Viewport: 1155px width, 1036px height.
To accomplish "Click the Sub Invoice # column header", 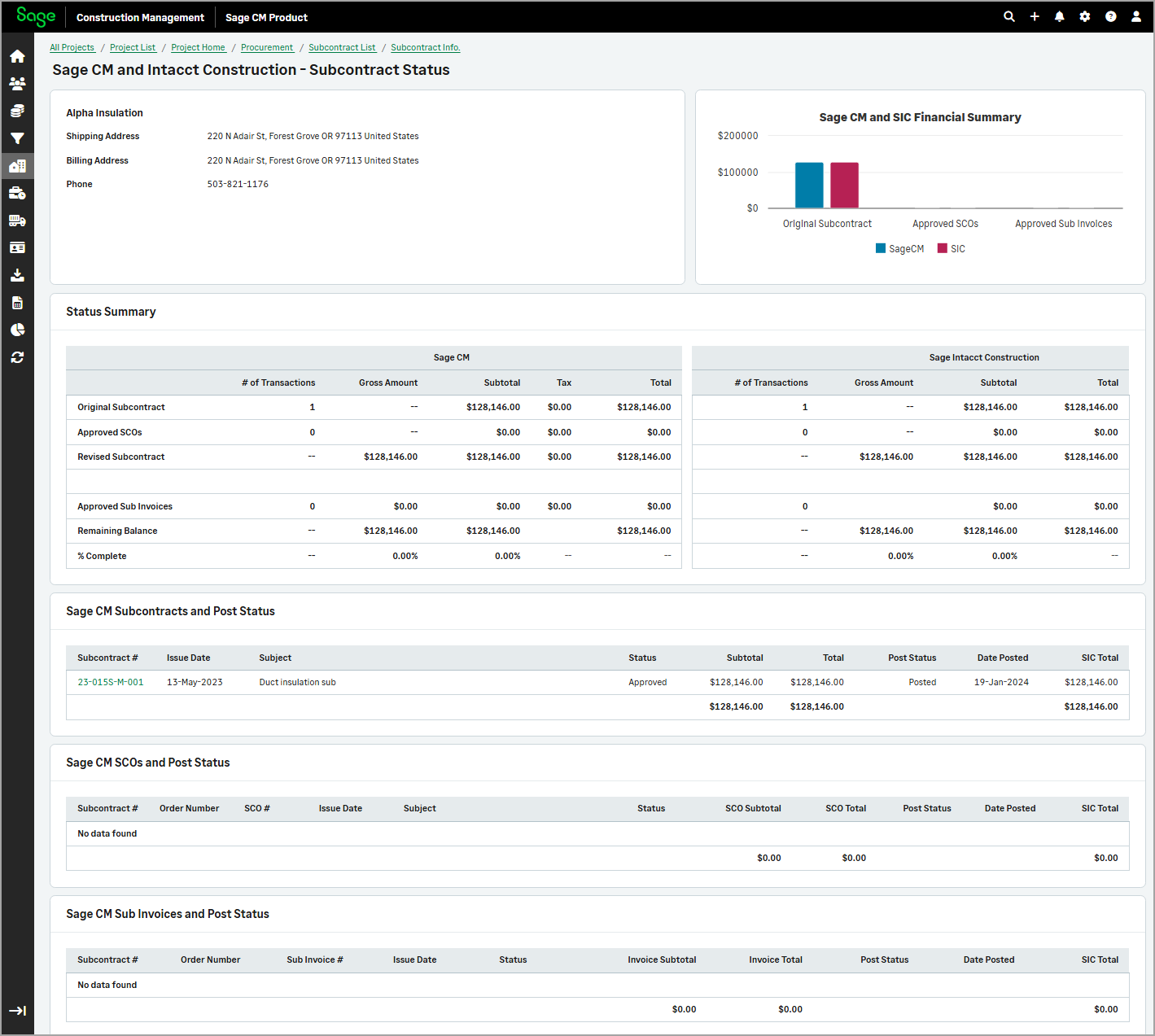I will click(314, 960).
